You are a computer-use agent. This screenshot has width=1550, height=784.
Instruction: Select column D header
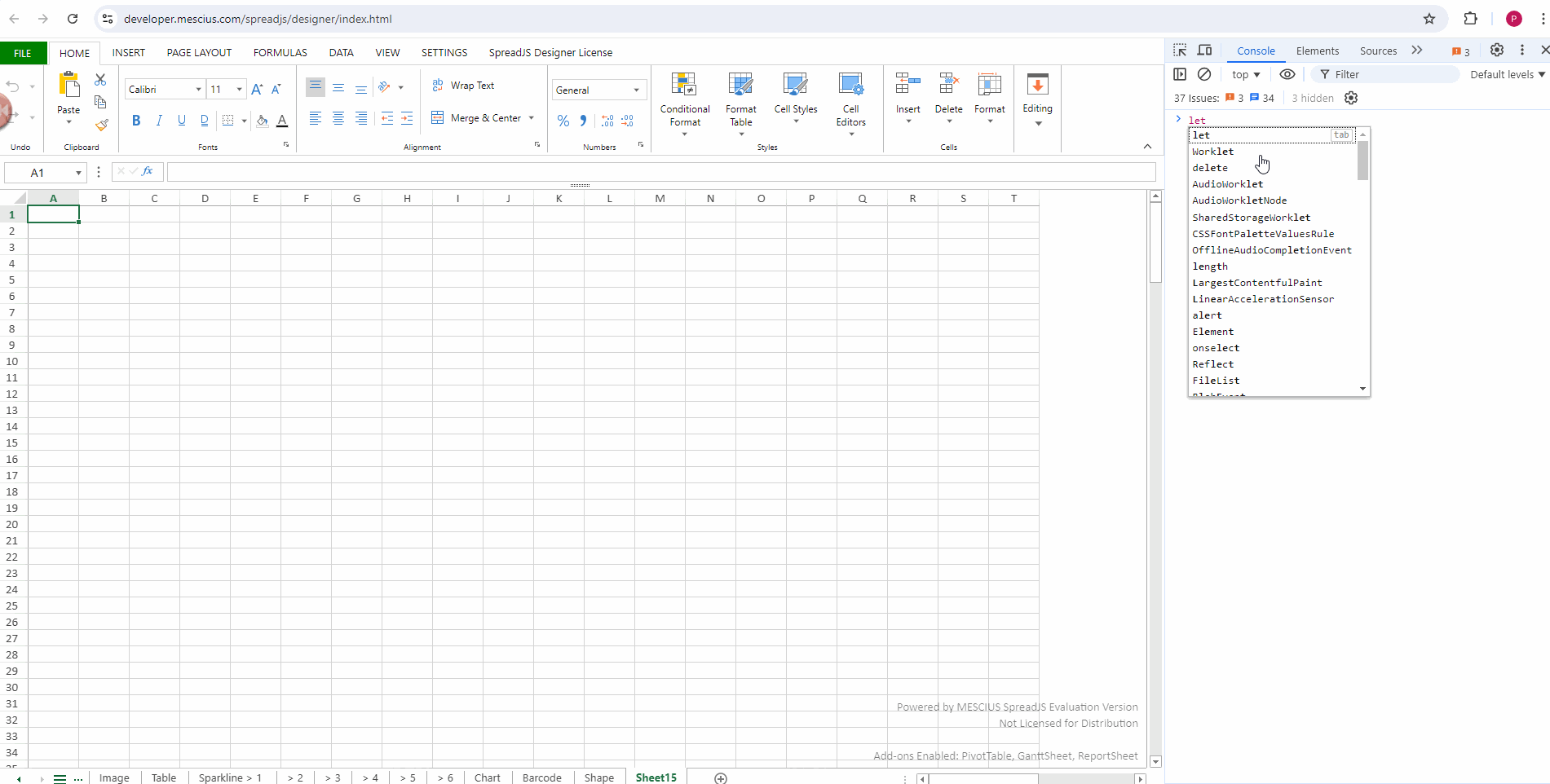[205, 198]
